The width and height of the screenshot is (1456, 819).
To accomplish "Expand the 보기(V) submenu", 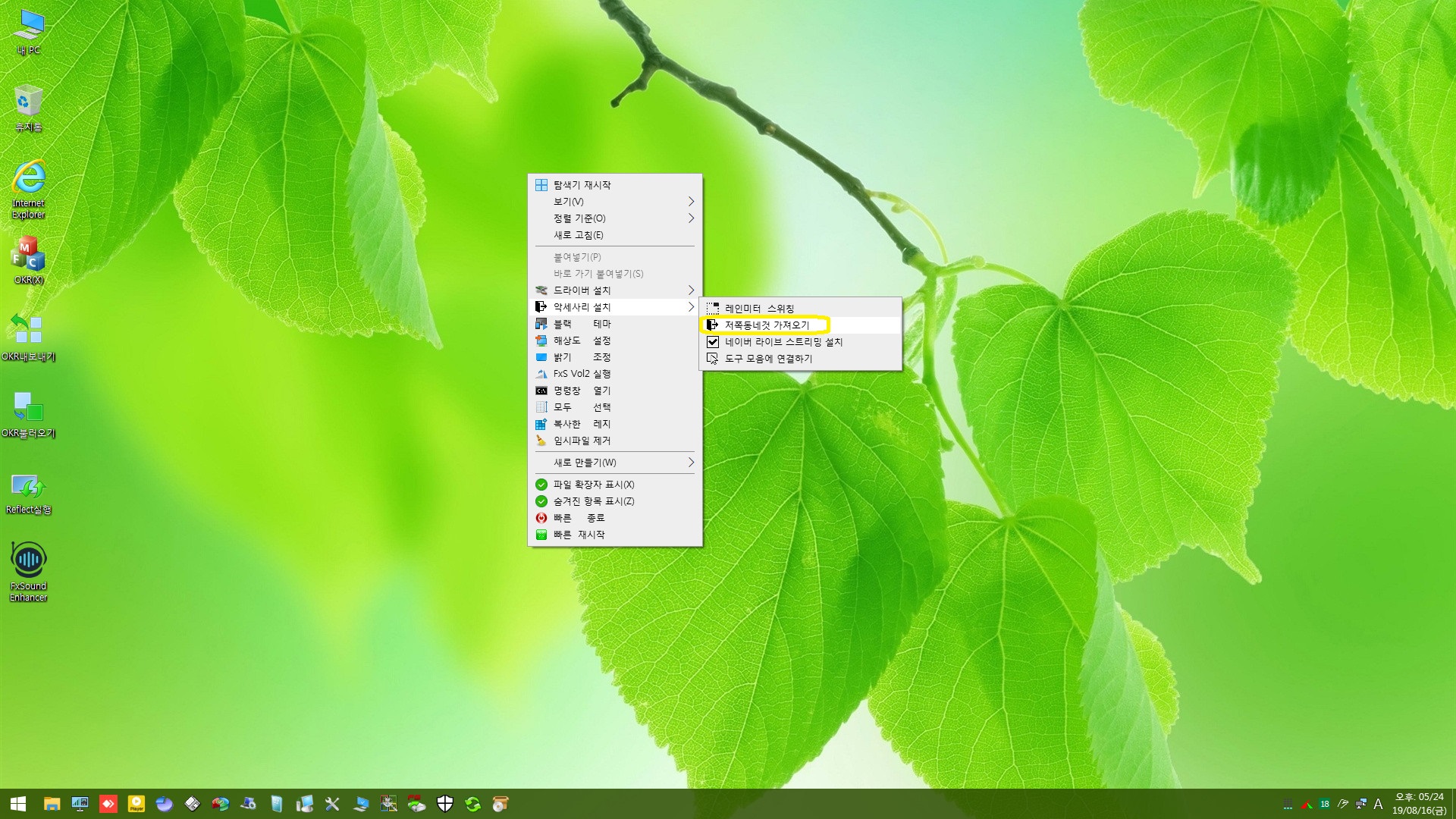I will [615, 202].
